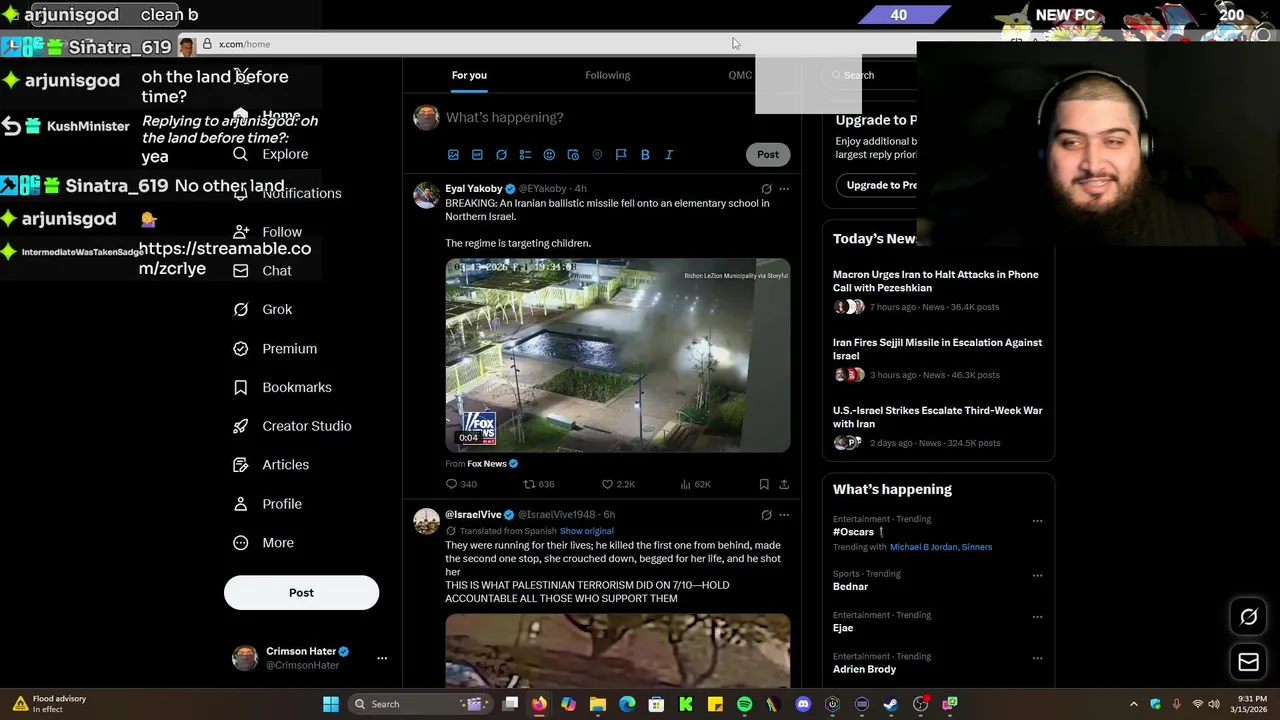Go to Profile in the sidebar
1280x720 pixels.
(267, 504)
